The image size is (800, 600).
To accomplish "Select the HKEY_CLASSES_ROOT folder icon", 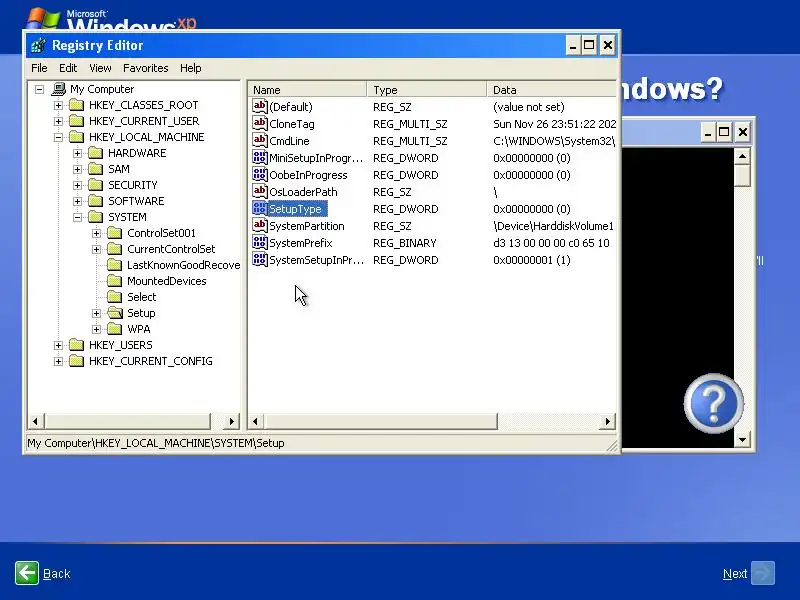I will click(x=77, y=105).
